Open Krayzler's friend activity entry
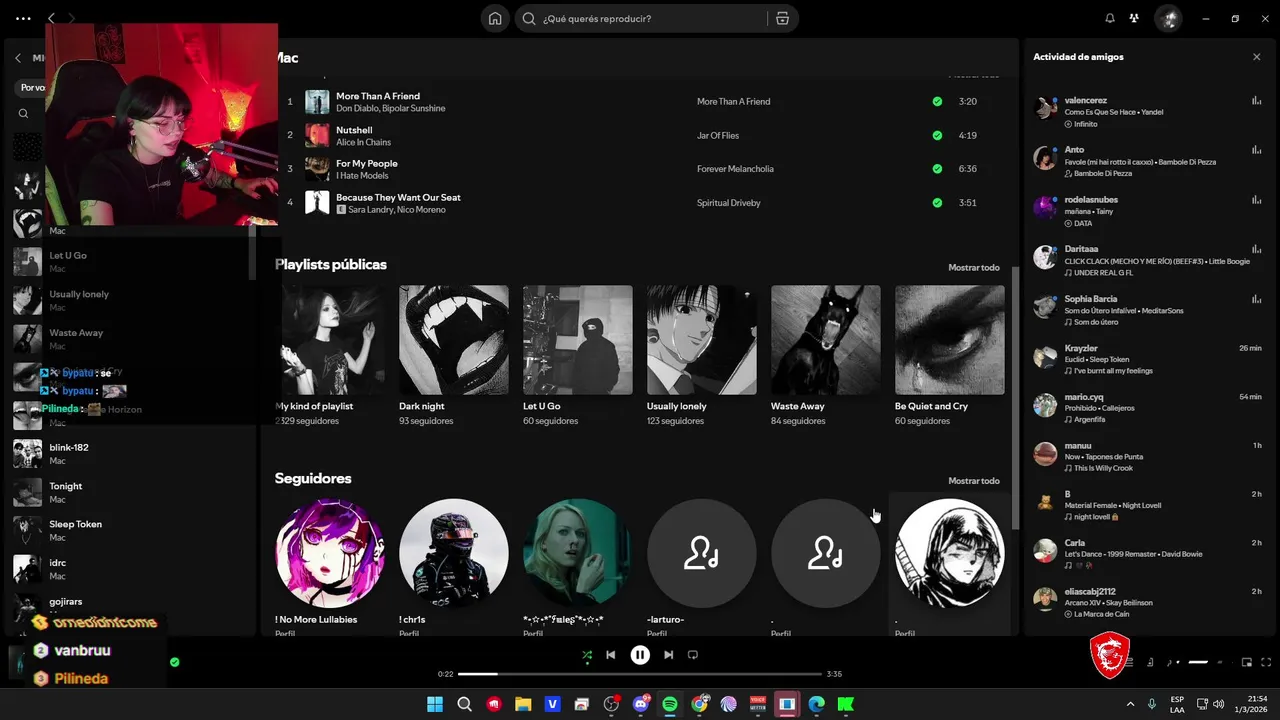Screen dimensions: 1280x720 point(1148,359)
